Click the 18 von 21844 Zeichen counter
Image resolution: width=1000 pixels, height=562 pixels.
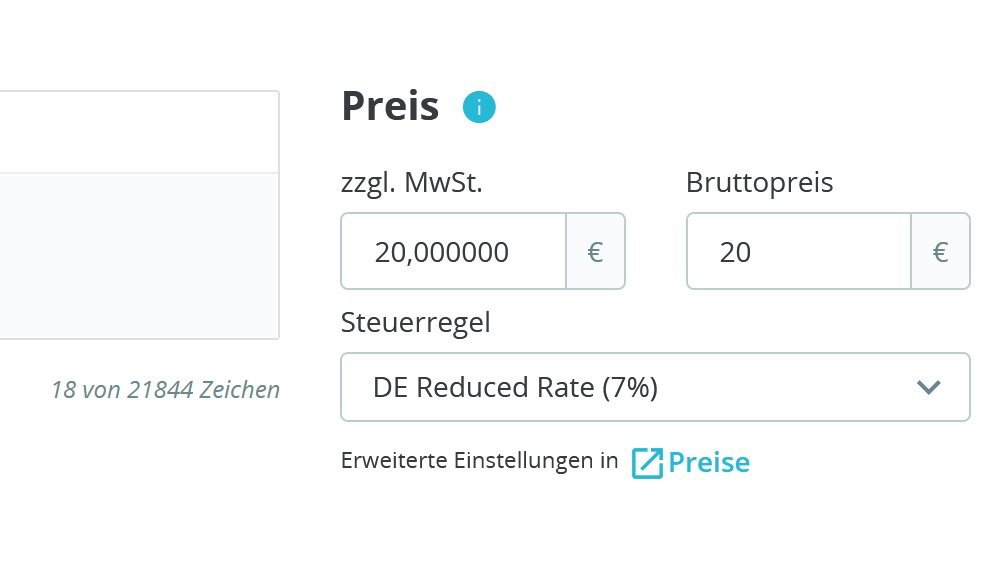coord(165,389)
